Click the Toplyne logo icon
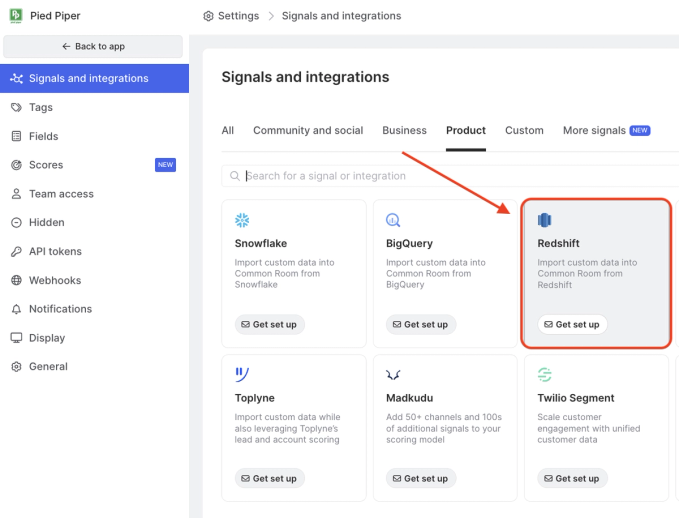The width and height of the screenshot is (679, 518). tap(242, 374)
